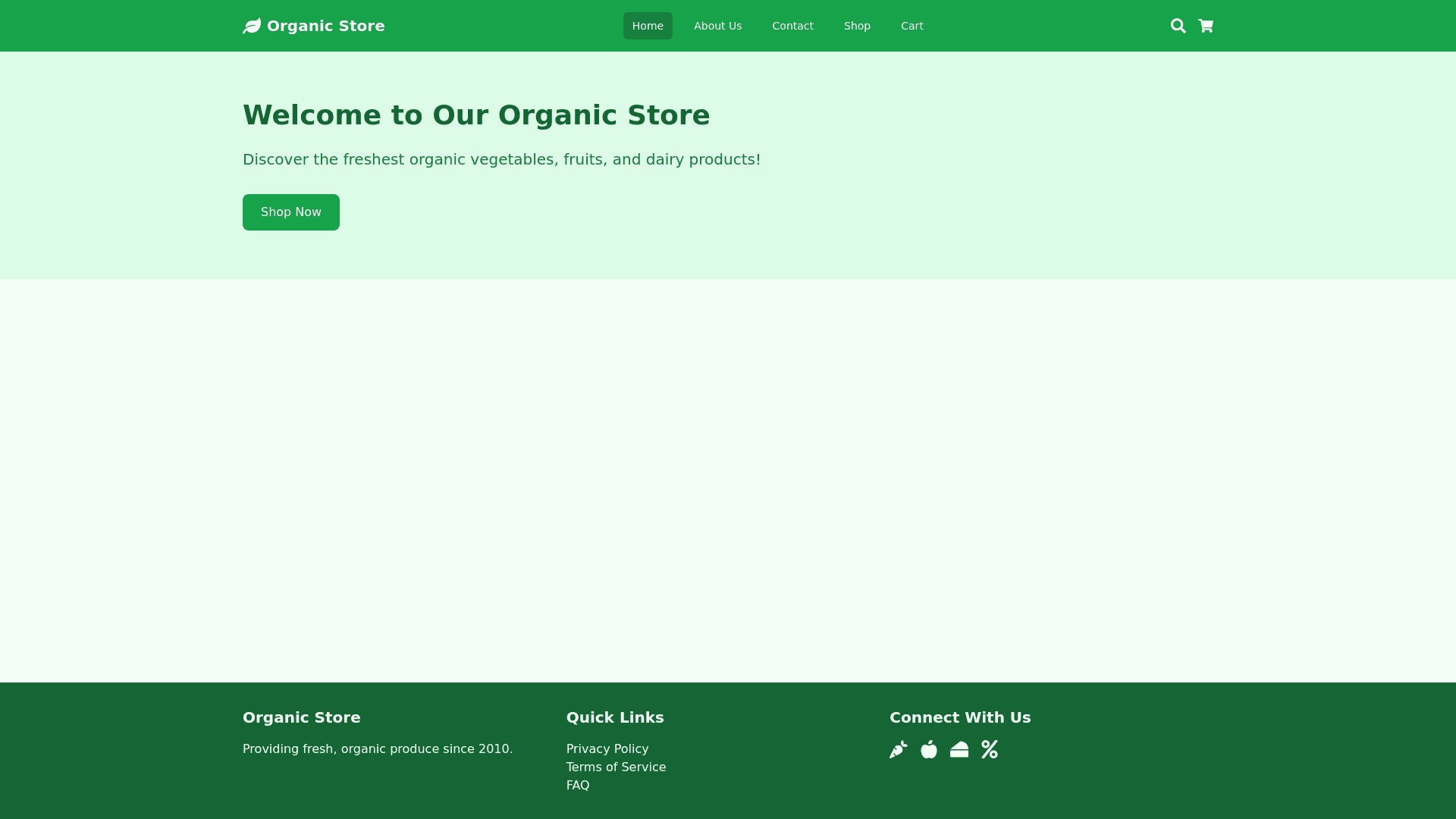Click the apple icon in footer

pos(929,749)
